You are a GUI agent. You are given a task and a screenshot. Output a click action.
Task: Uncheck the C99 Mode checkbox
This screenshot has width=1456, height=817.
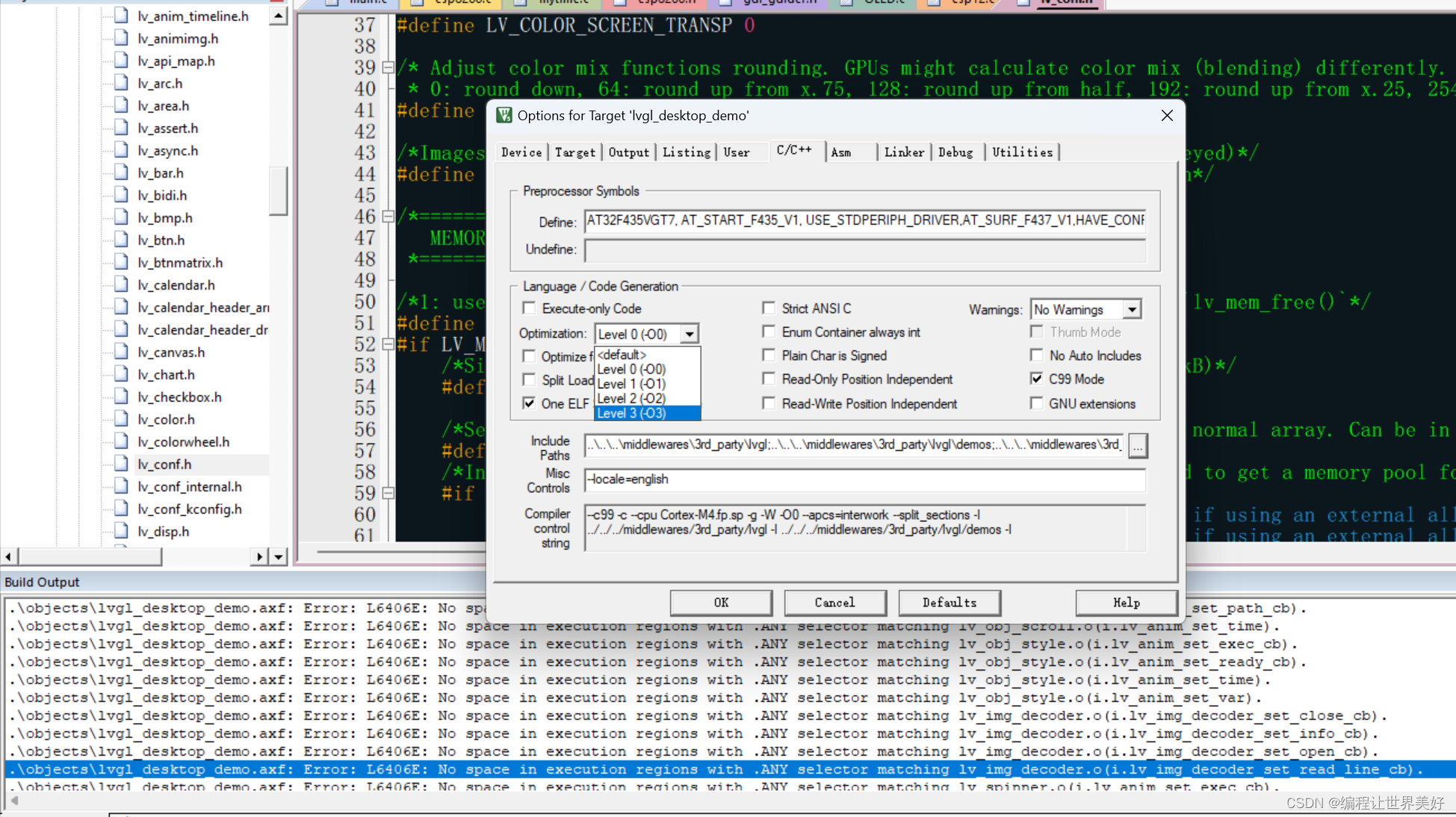point(1037,379)
